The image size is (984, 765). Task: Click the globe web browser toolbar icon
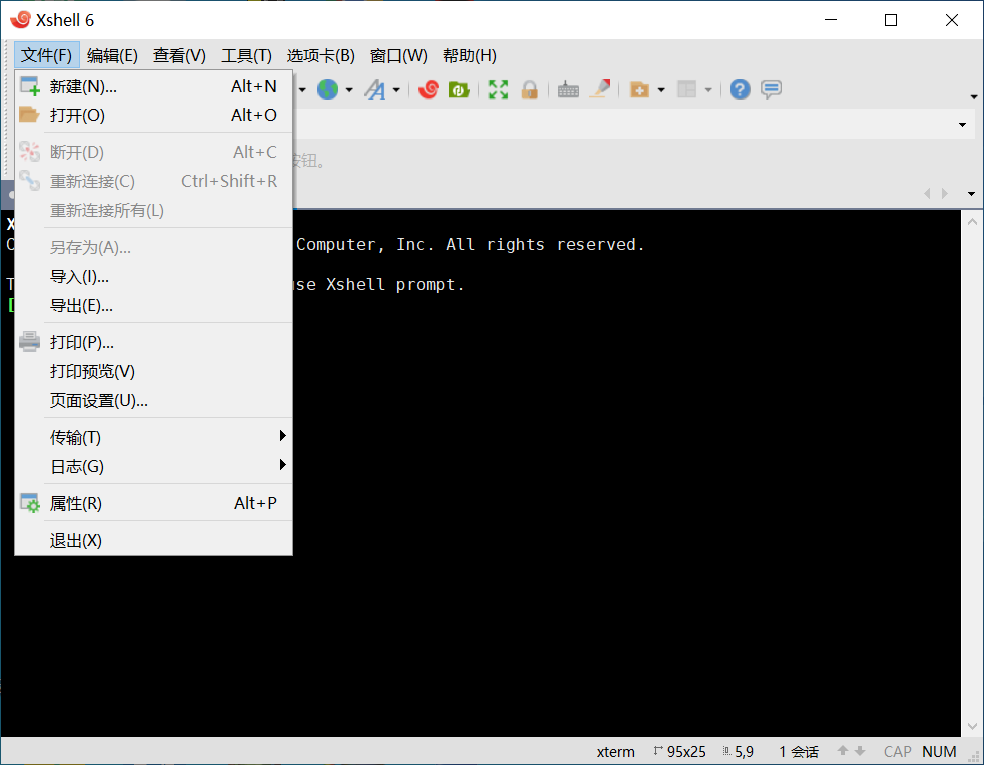(x=327, y=90)
